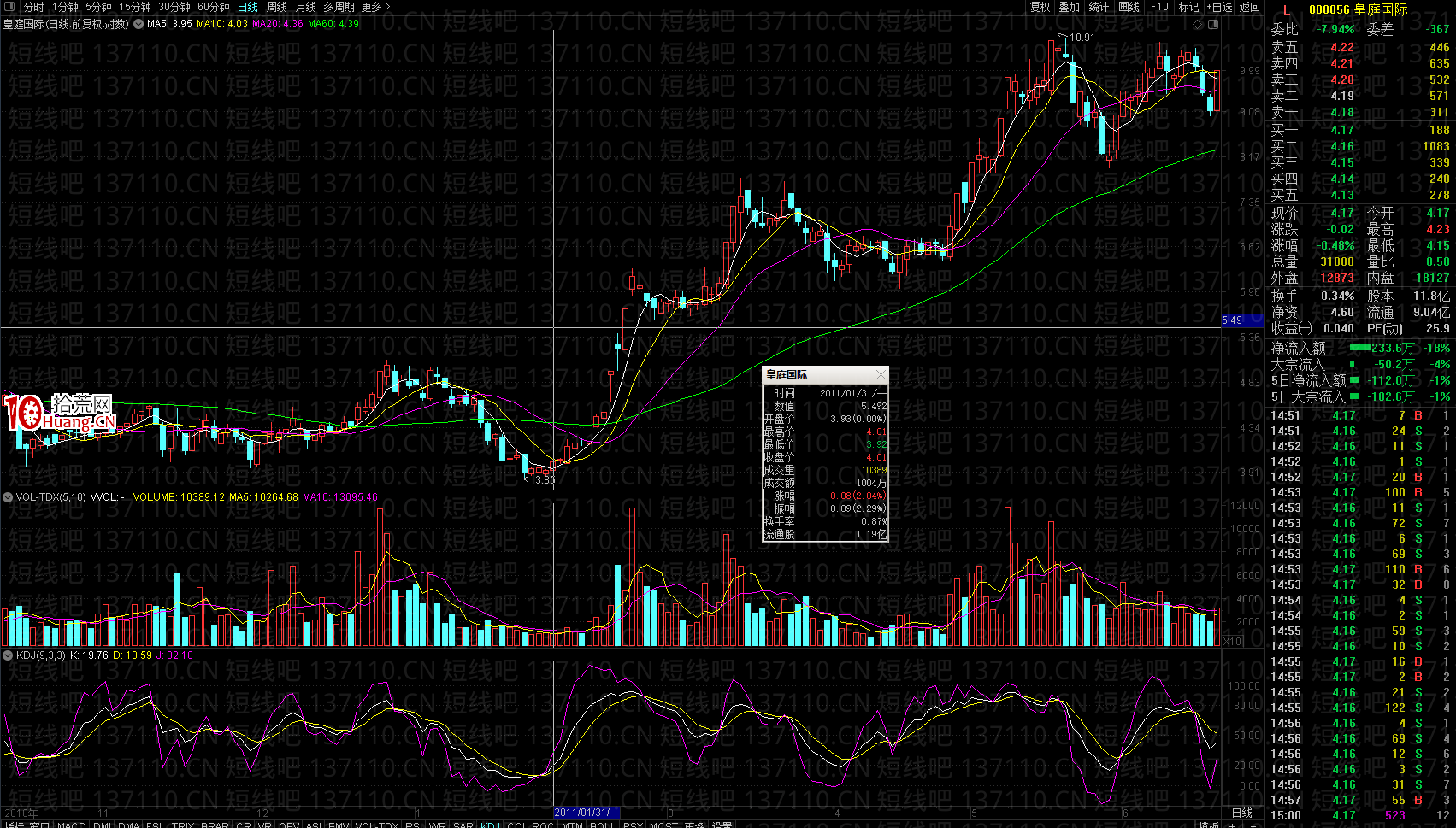Close the 皇庭国际 data popup
This screenshot has width=1456, height=828.
coord(881,375)
